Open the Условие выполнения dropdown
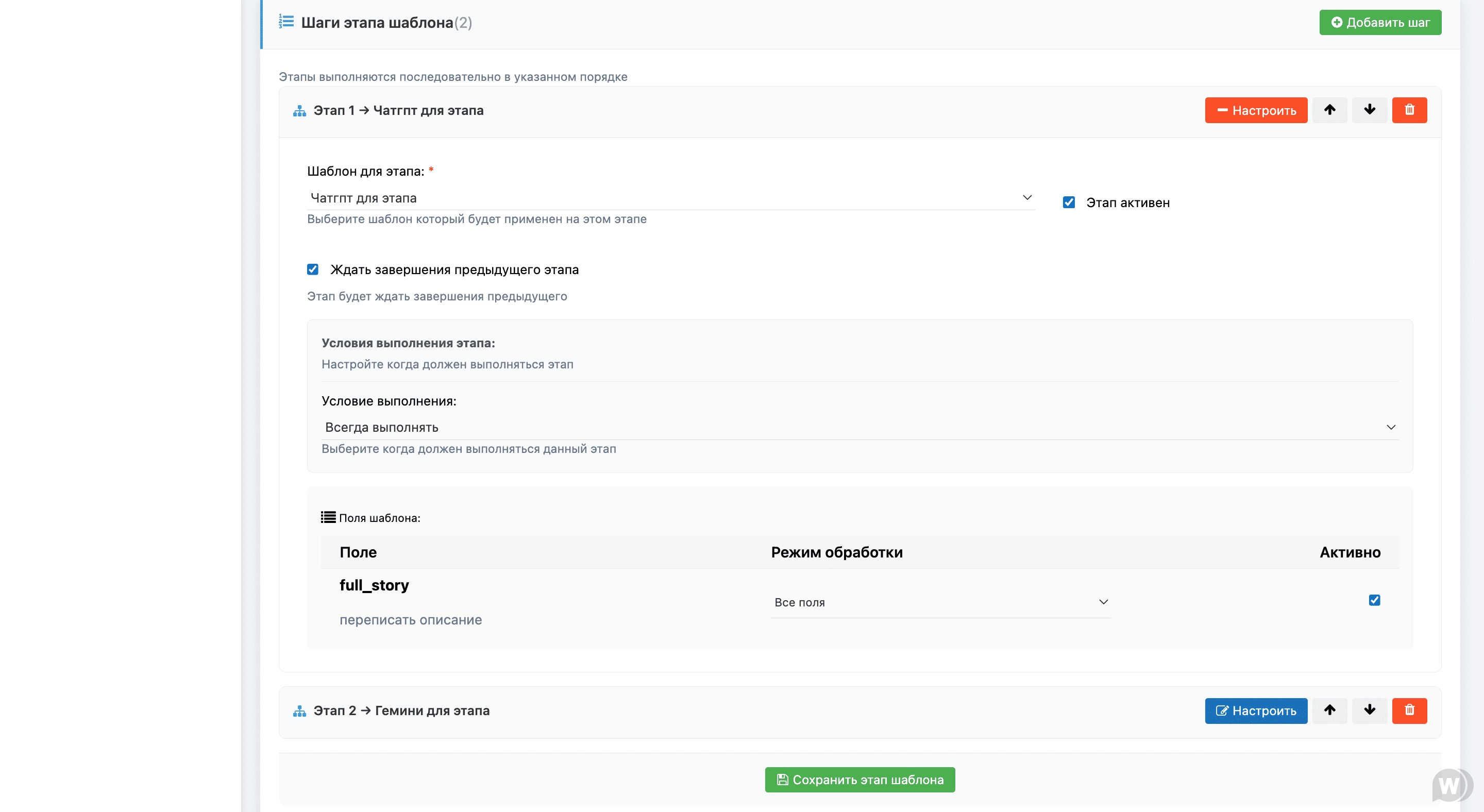1484x812 pixels. (x=859, y=427)
